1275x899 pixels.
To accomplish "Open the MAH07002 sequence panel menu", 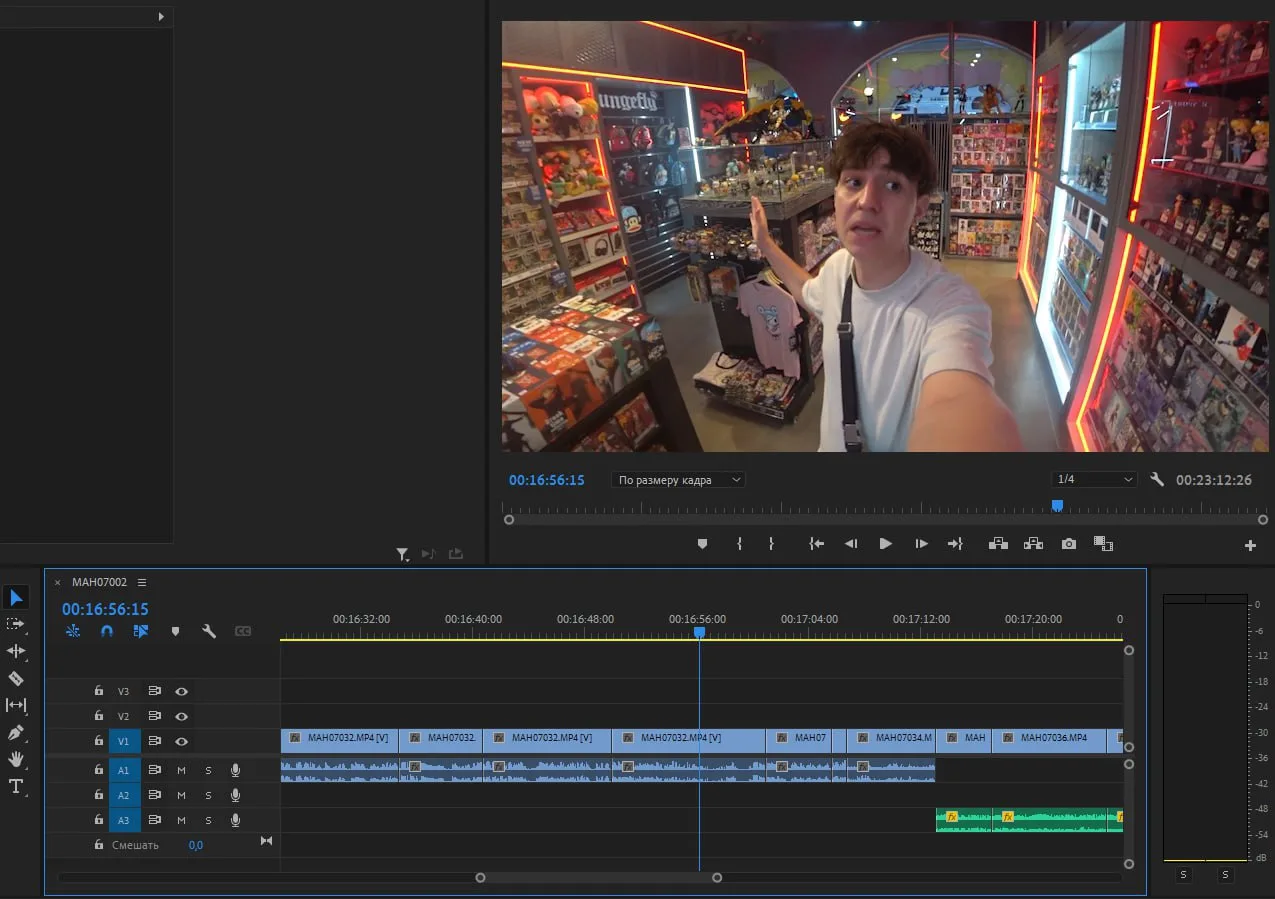I will (142, 582).
